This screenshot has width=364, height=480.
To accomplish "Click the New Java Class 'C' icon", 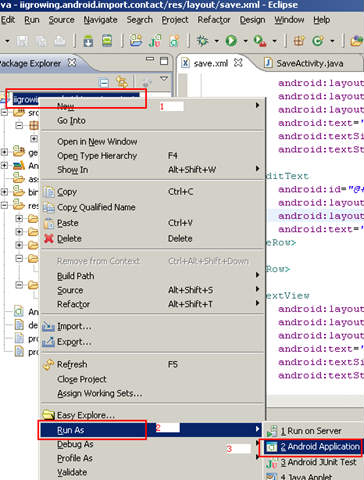I will pyautogui.click(x=318, y=41).
